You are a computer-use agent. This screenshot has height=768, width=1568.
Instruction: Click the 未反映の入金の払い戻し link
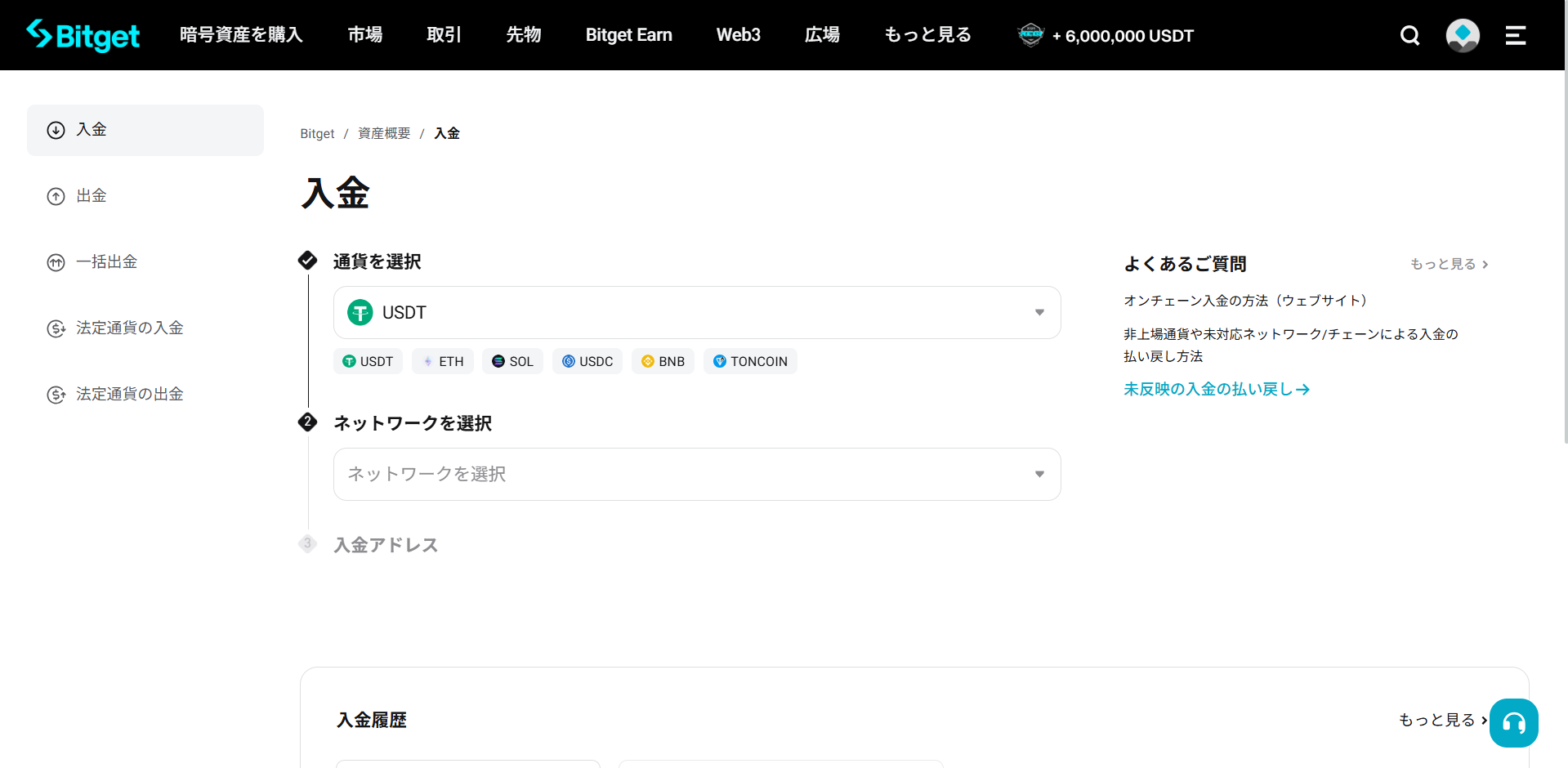pyautogui.click(x=1216, y=390)
